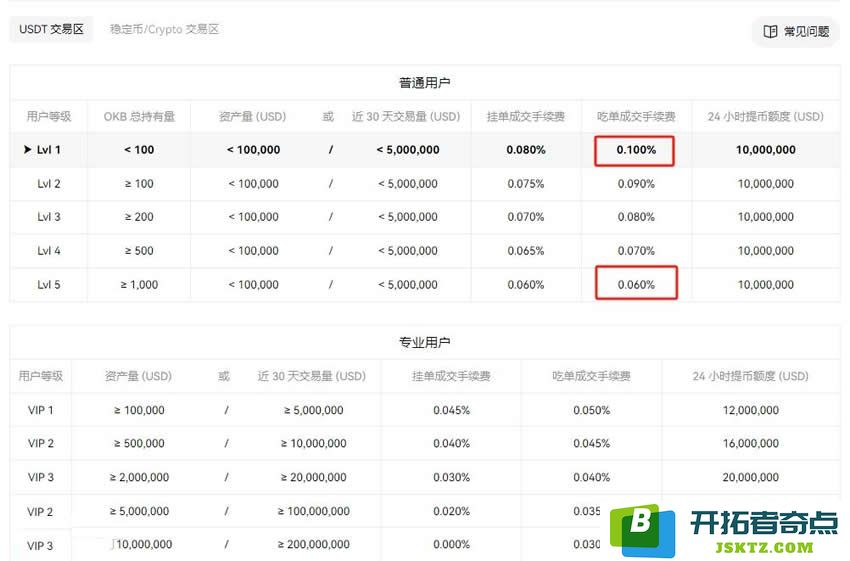Click the 20,000,000 withdrawal limit cell
This screenshot has height=561, width=850.
tap(751, 478)
